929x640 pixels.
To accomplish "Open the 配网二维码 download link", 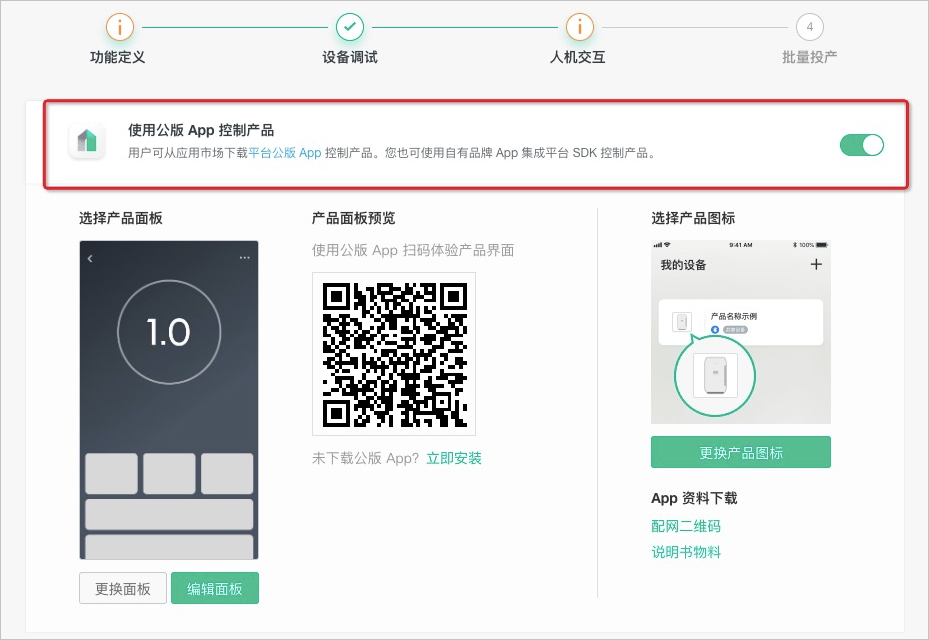I will [x=685, y=526].
